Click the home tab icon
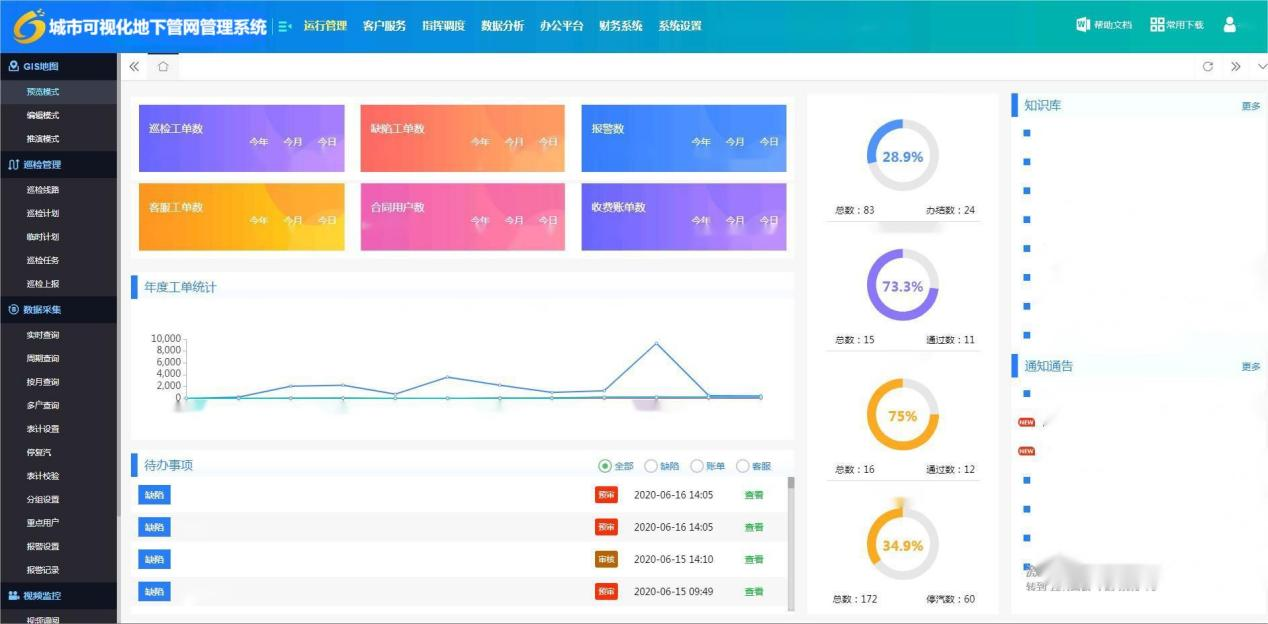Screen dimensions: 1268x624 163,67
